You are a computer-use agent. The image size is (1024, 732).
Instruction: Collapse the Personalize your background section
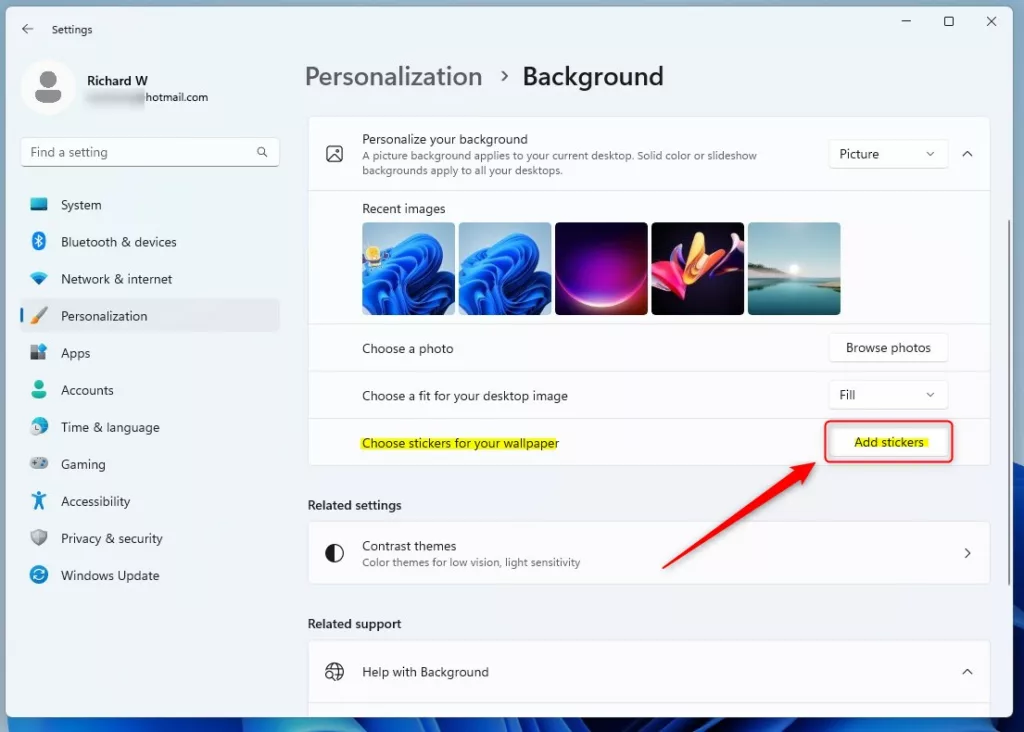[x=967, y=154]
